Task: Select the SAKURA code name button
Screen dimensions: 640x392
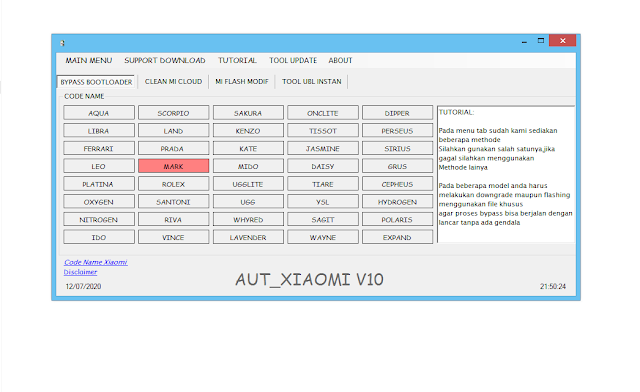Action: tap(248, 113)
